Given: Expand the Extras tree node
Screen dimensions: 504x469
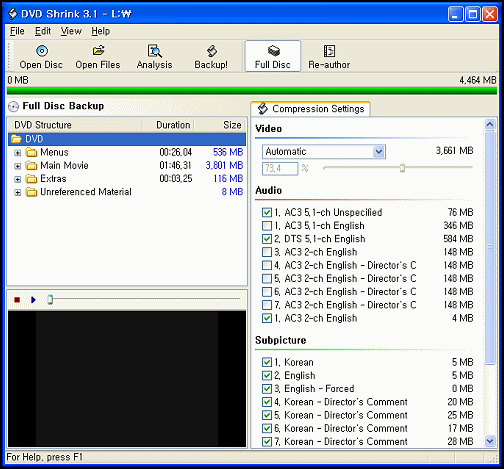Looking at the screenshot, I should tap(18, 179).
